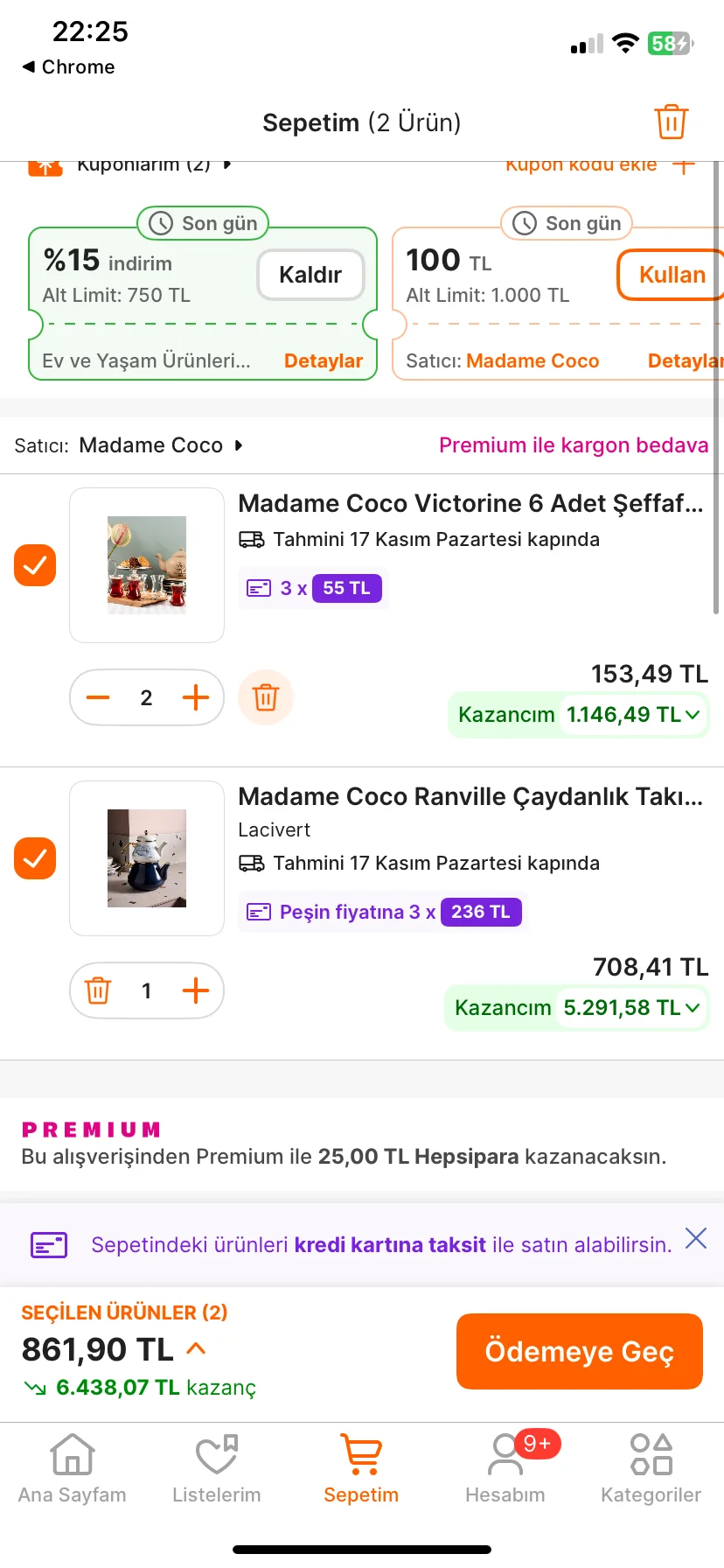Go back to Chrome from status bar
This screenshot has height=1568, width=724.
tap(68, 67)
